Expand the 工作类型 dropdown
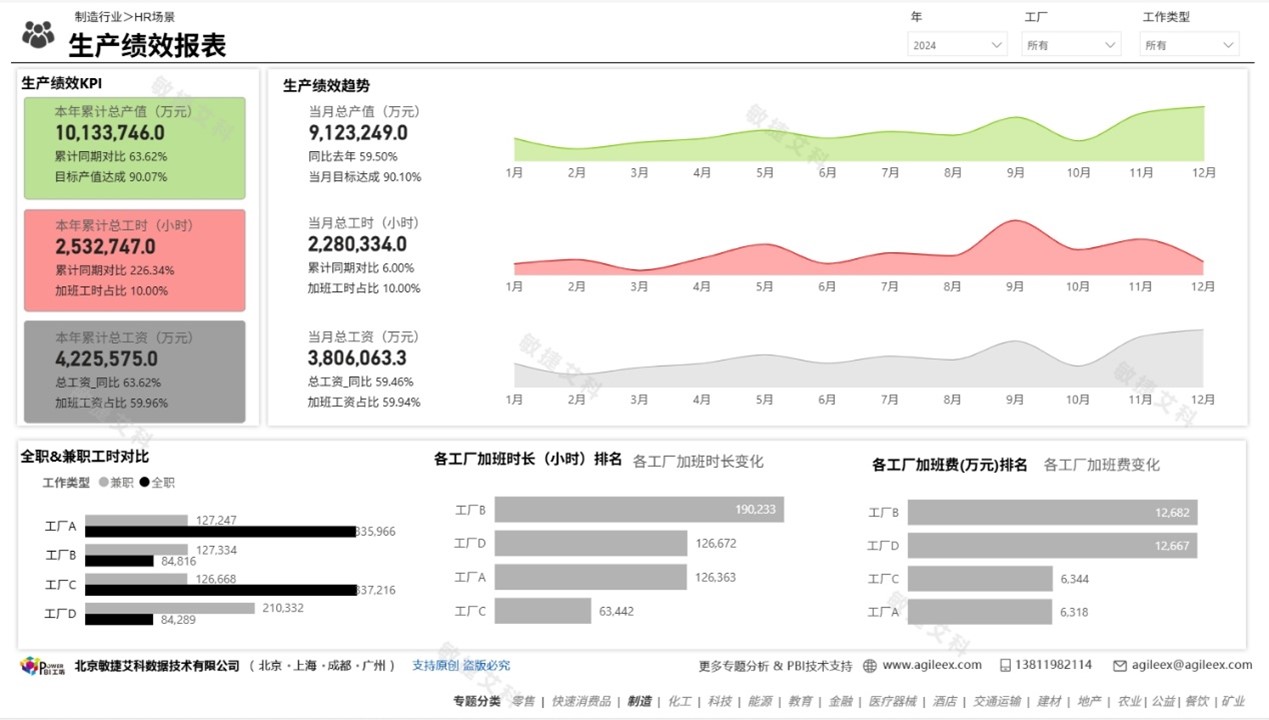1269x720 pixels. tap(1188, 44)
